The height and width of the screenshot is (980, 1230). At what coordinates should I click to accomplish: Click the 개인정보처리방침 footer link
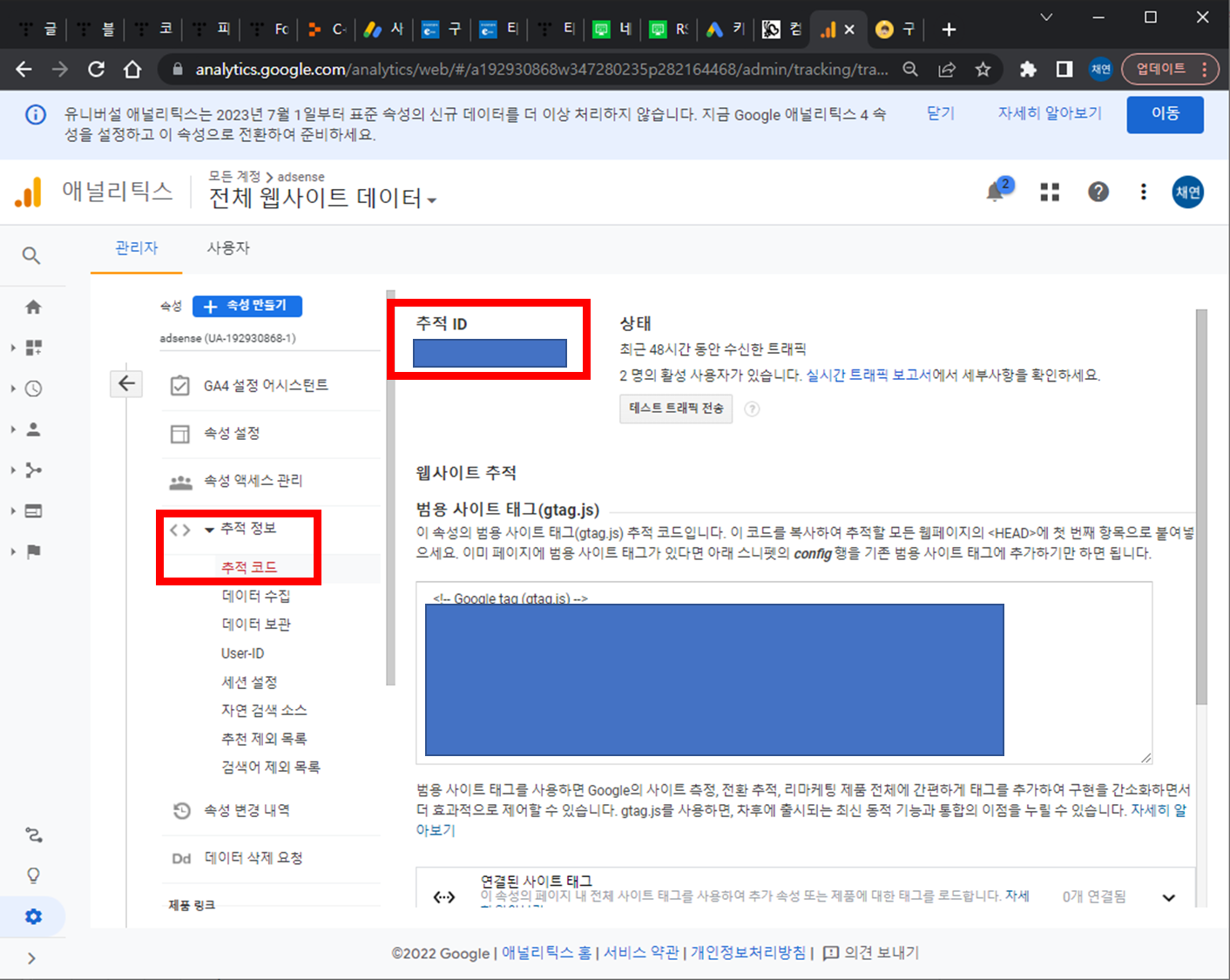748,953
